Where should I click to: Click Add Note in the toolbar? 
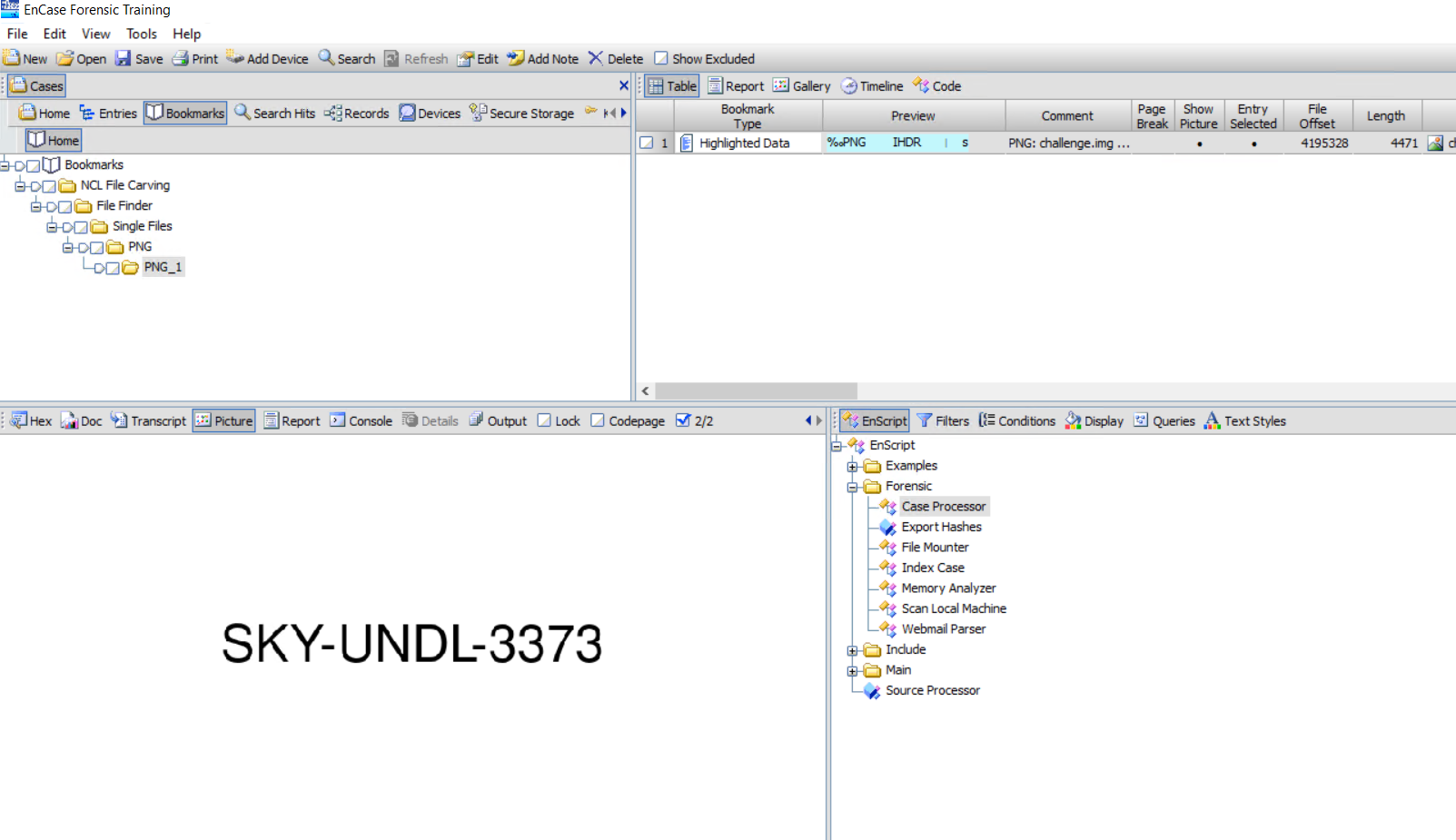point(542,58)
